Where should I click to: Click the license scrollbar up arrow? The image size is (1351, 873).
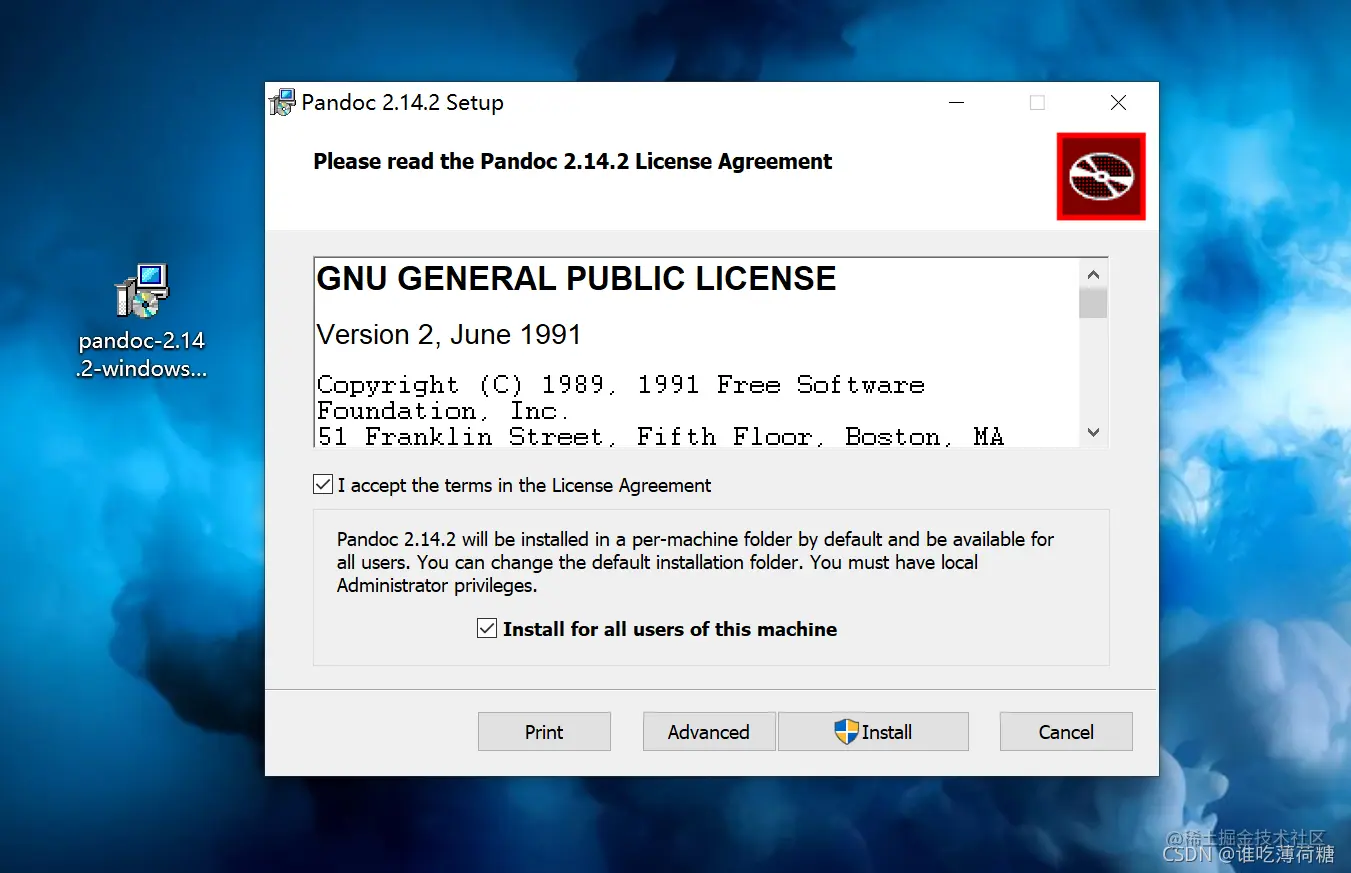click(1093, 275)
